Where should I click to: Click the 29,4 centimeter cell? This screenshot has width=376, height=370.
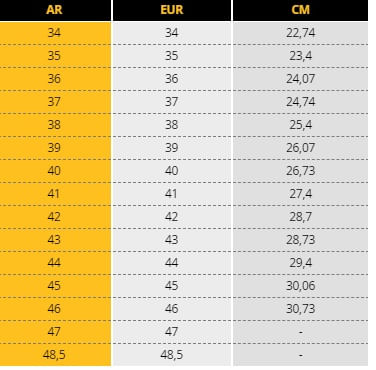300,263
